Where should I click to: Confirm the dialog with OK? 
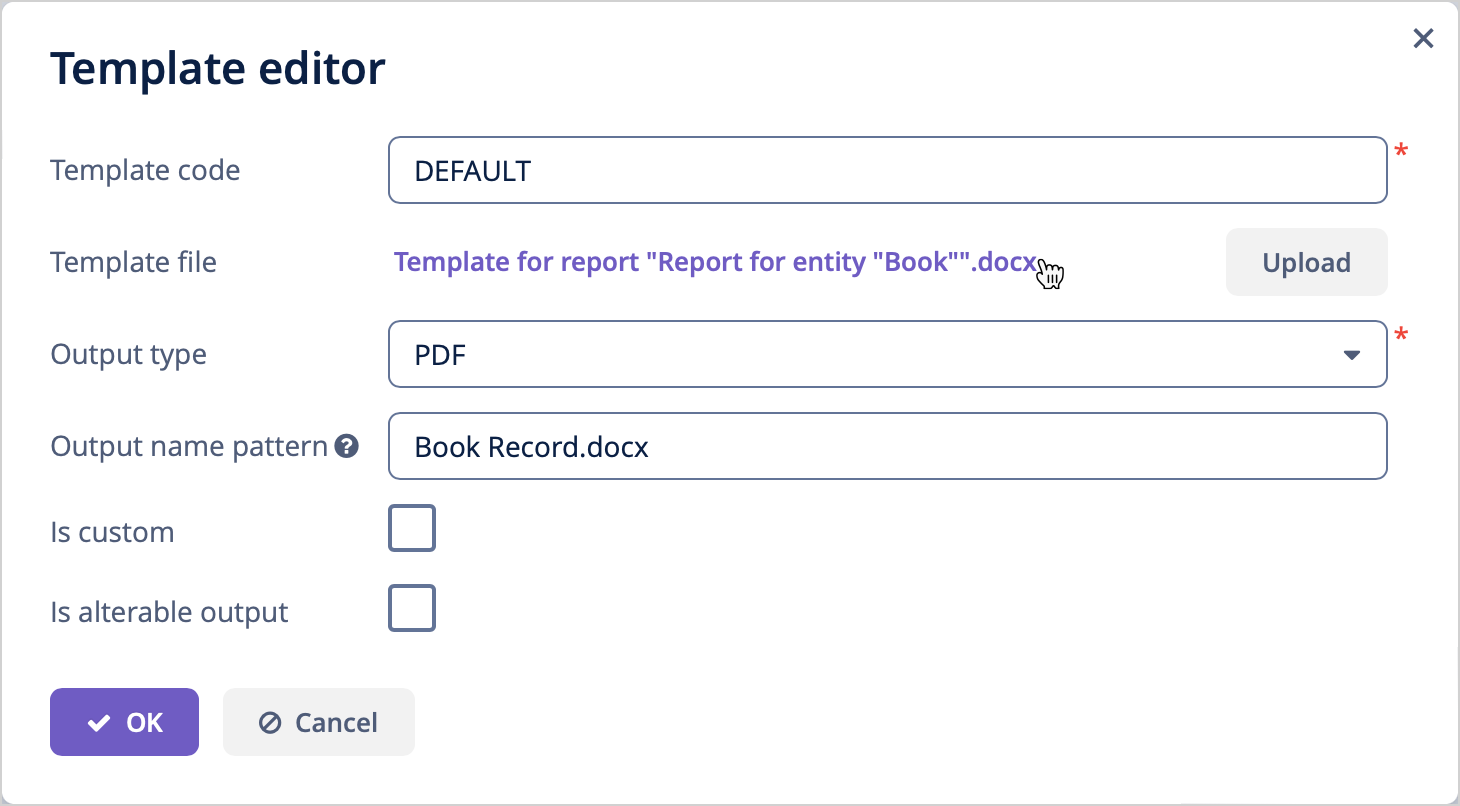pyautogui.click(x=124, y=722)
